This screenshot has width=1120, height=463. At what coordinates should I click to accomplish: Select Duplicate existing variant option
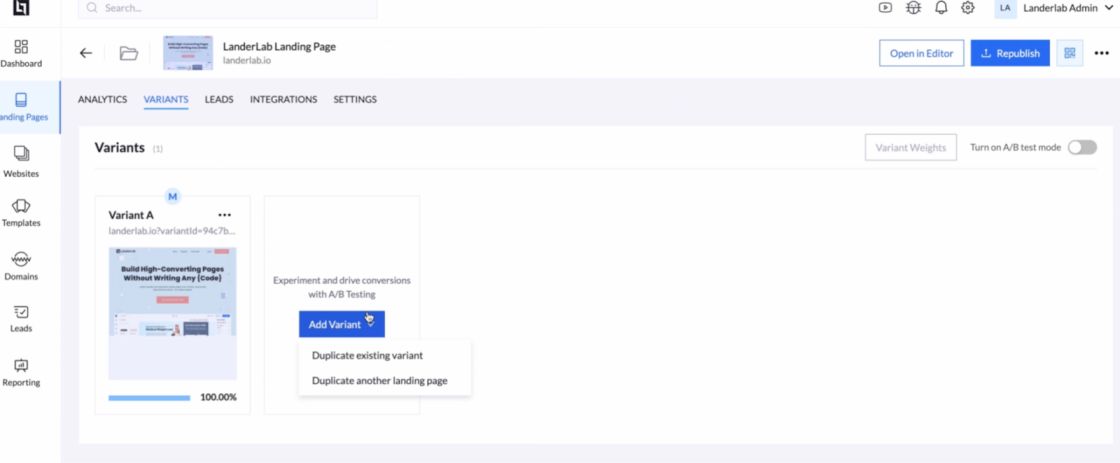click(x=367, y=355)
